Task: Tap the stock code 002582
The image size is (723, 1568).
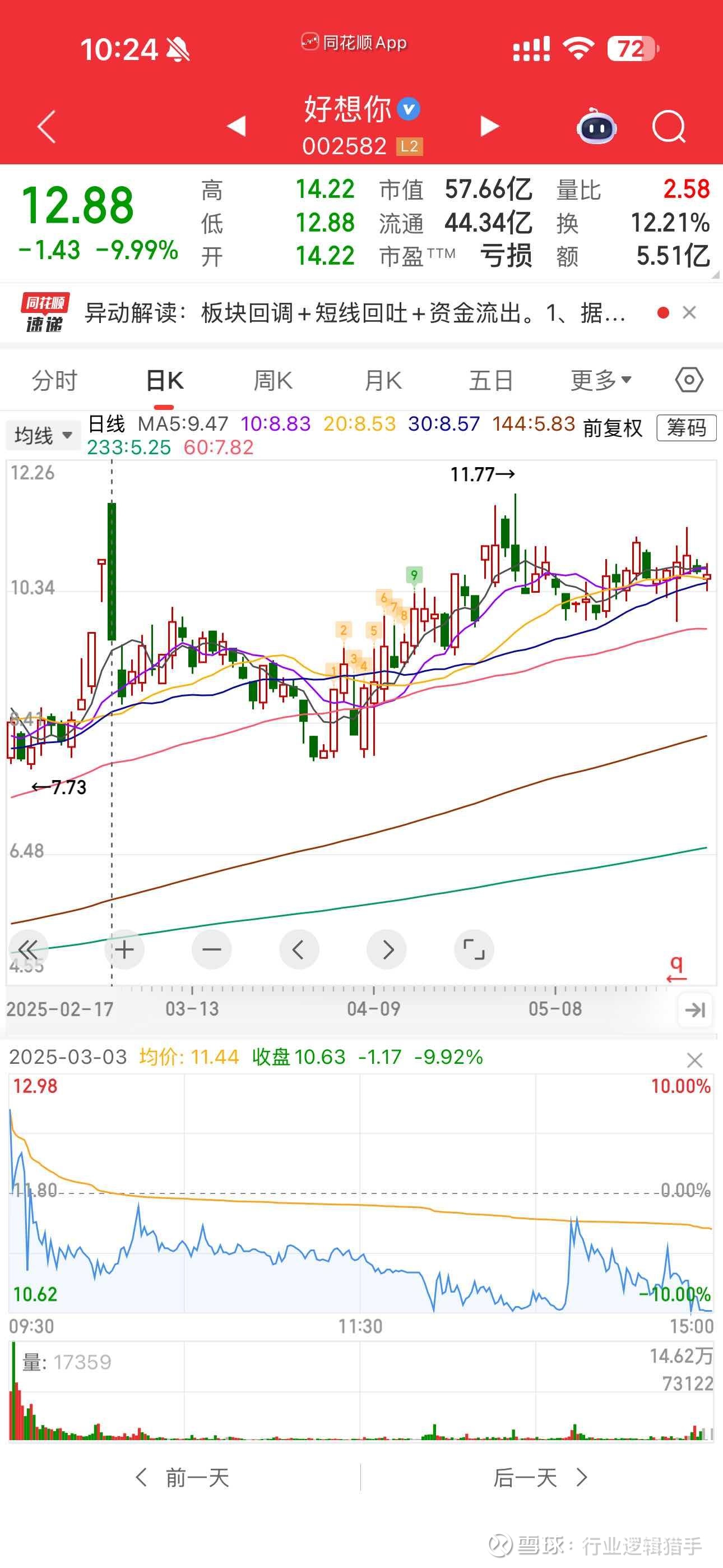Action: (x=345, y=146)
